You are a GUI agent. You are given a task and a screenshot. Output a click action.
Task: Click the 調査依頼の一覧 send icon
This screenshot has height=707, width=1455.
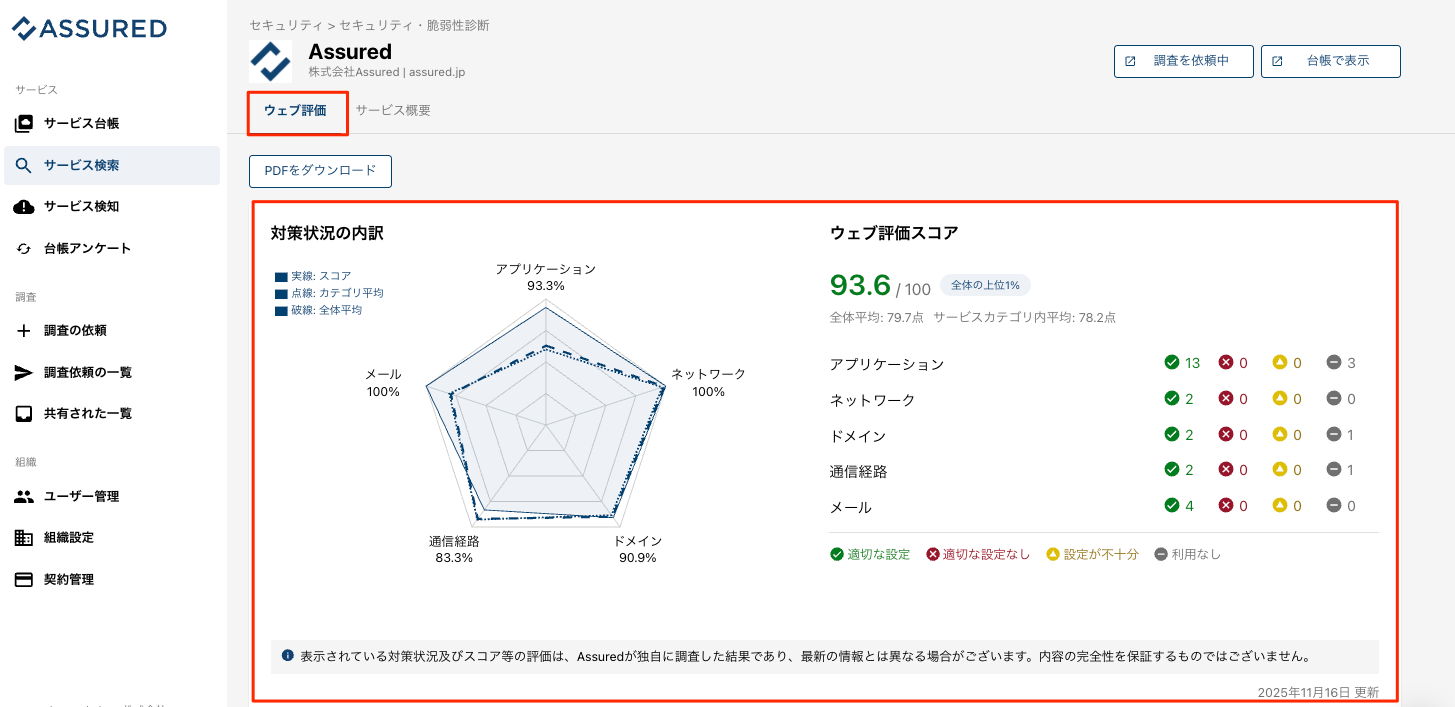pos(24,373)
